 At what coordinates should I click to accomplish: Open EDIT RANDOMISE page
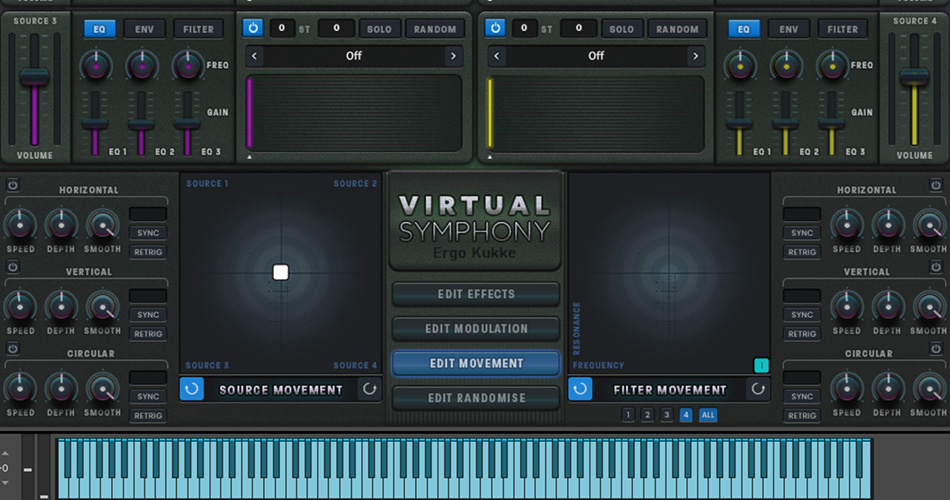(476, 398)
